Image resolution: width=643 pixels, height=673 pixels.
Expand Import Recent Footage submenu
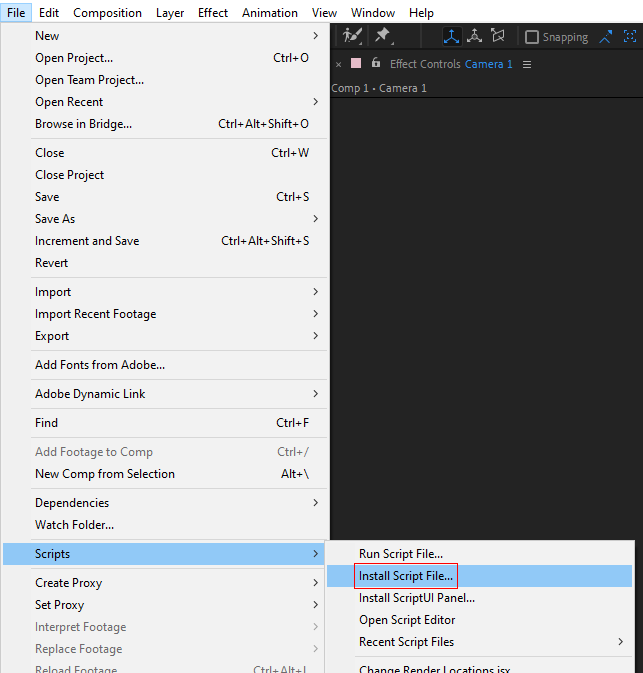[x=165, y=314]
